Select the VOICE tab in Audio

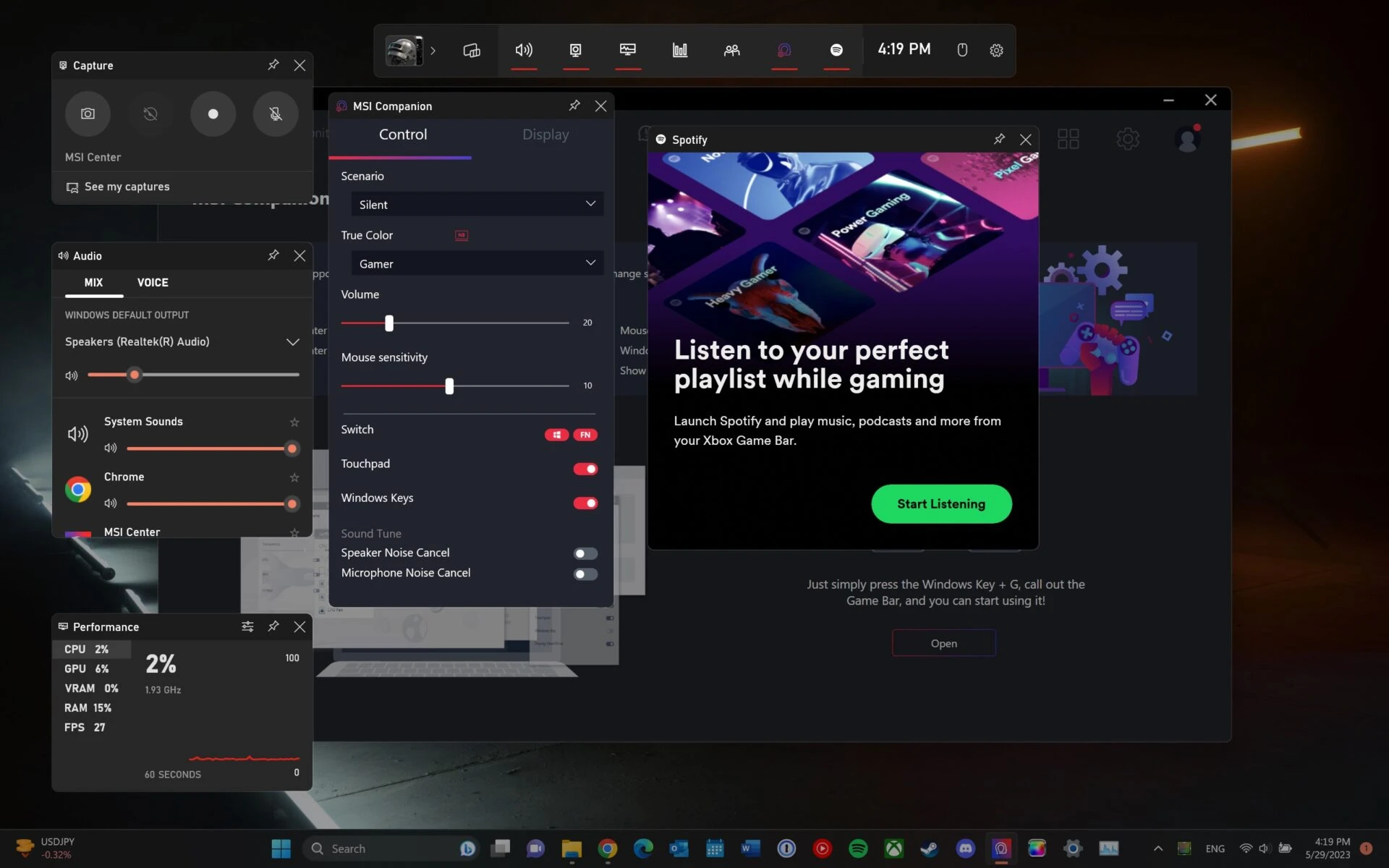click(x=153, y=283)
